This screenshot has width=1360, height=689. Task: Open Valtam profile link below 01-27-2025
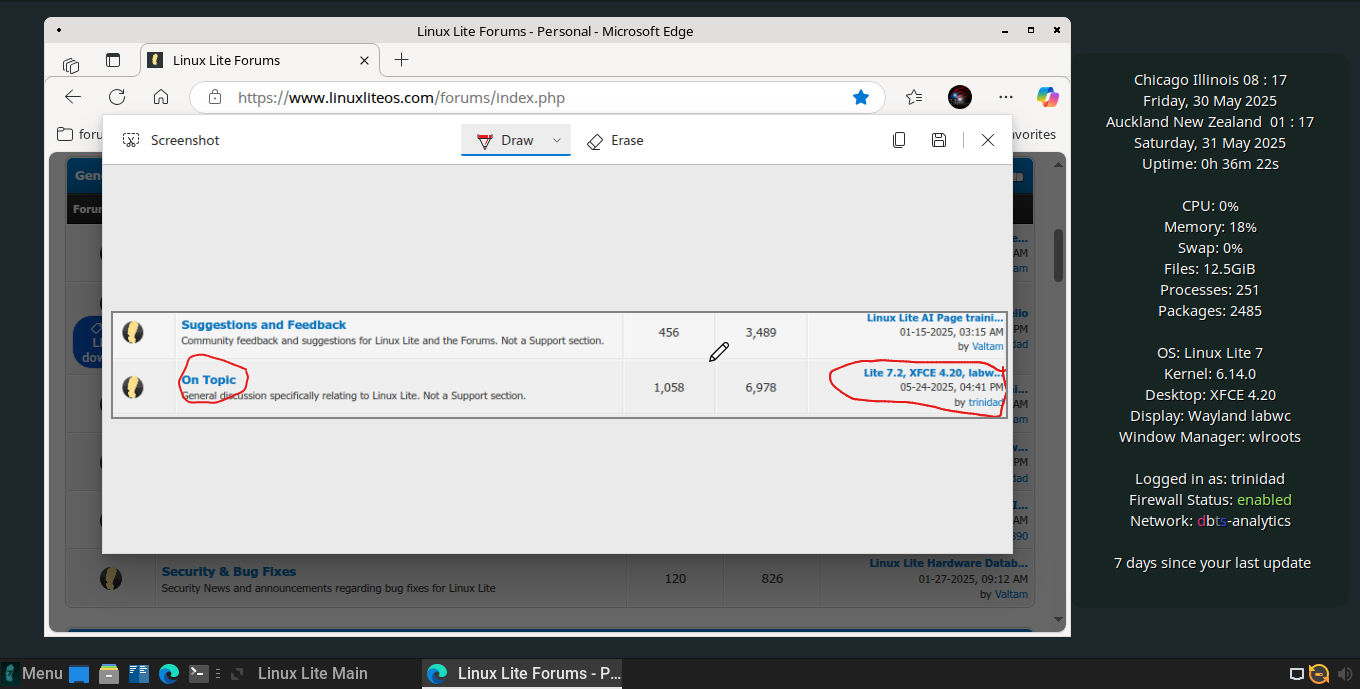(1011, 594)
